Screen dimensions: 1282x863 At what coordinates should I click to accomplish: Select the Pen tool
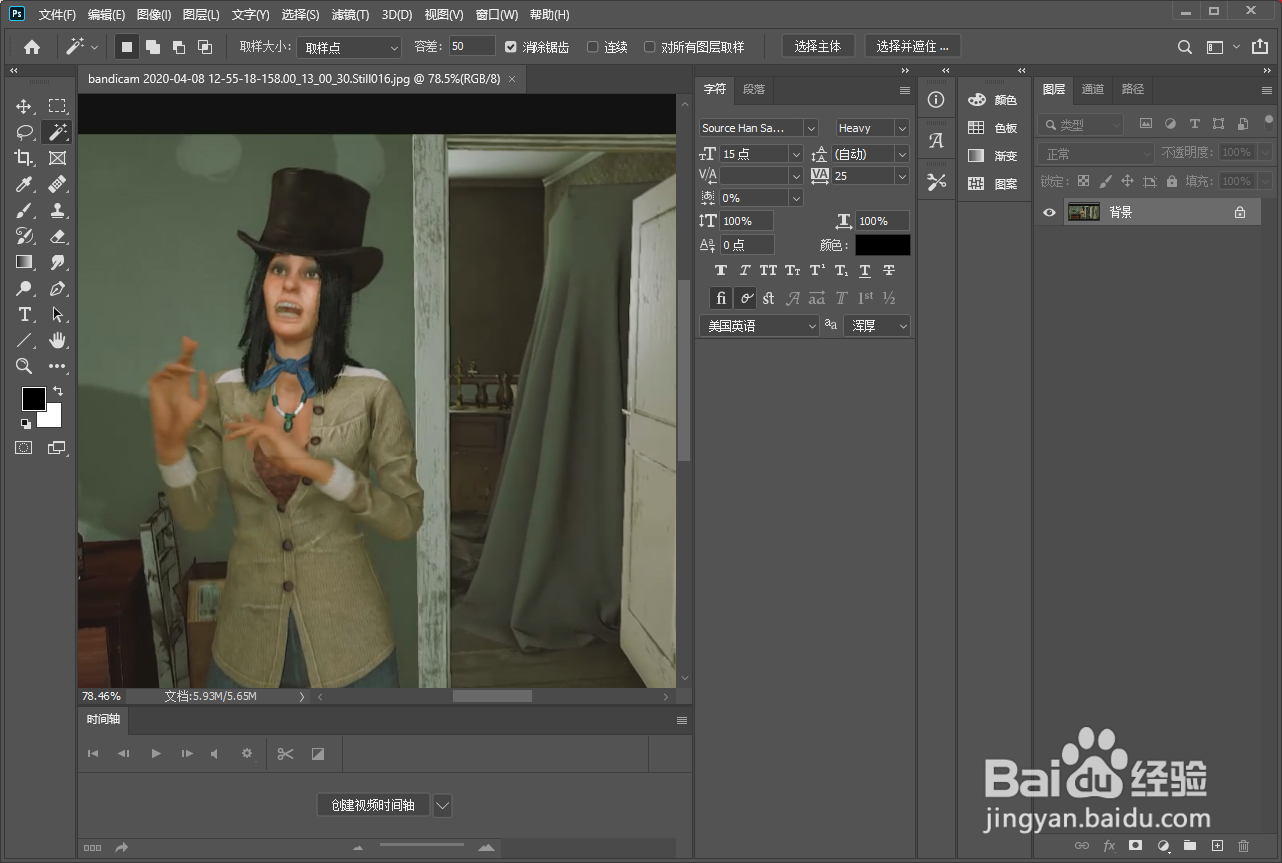click(57, 288)
